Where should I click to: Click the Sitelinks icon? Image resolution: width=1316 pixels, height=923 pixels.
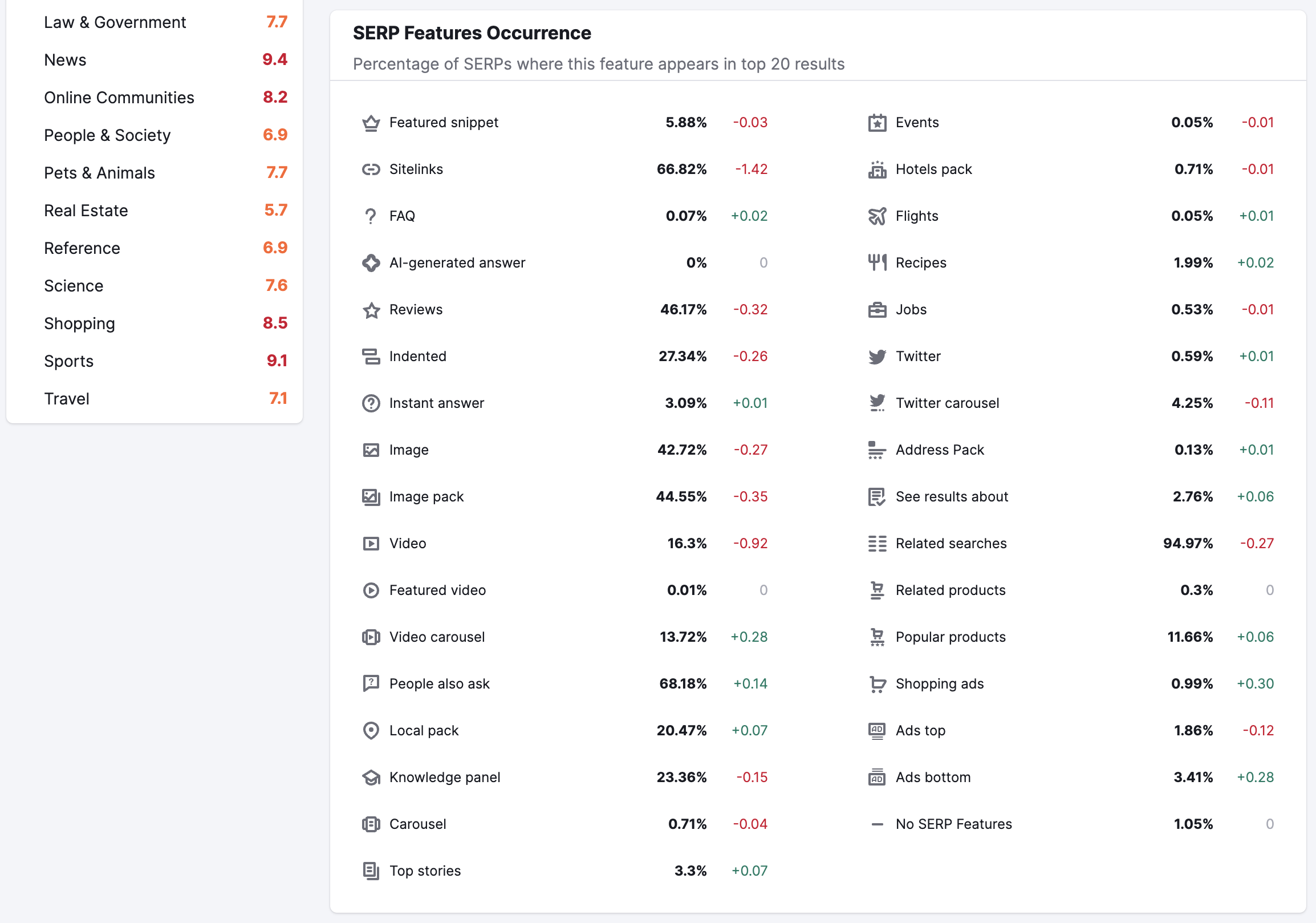[369, 168]
